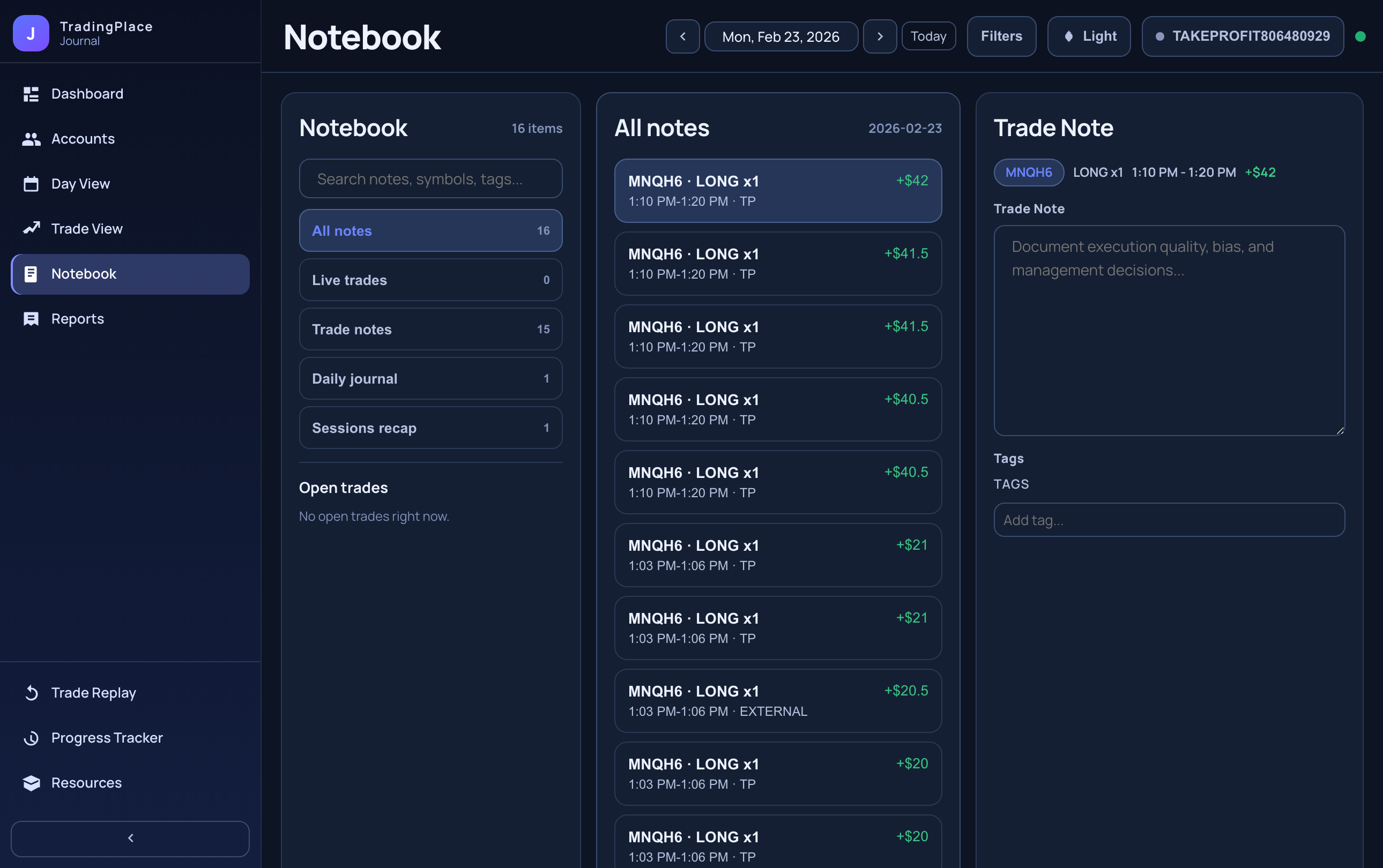The image size is (1383, 868).
Task: Open Resources via its stacked-layers icon
Action: 31,782
